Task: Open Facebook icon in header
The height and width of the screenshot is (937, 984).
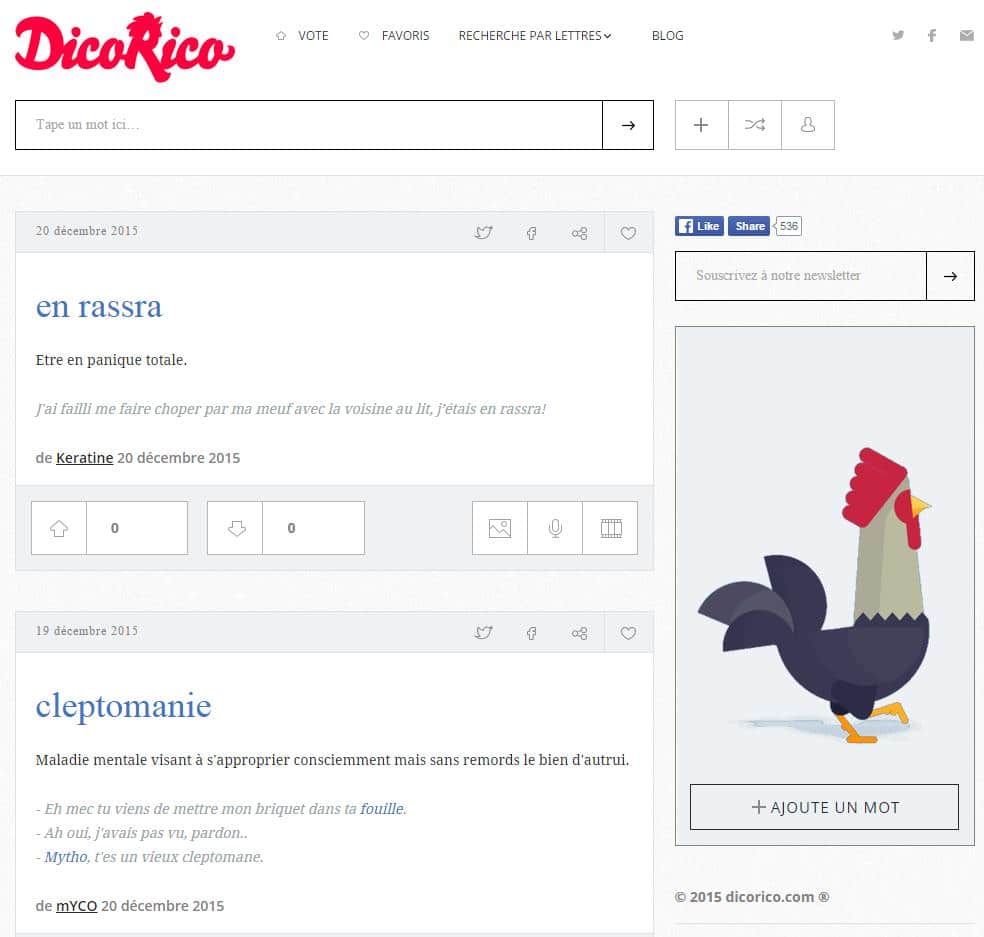Action: click(932, 35)
